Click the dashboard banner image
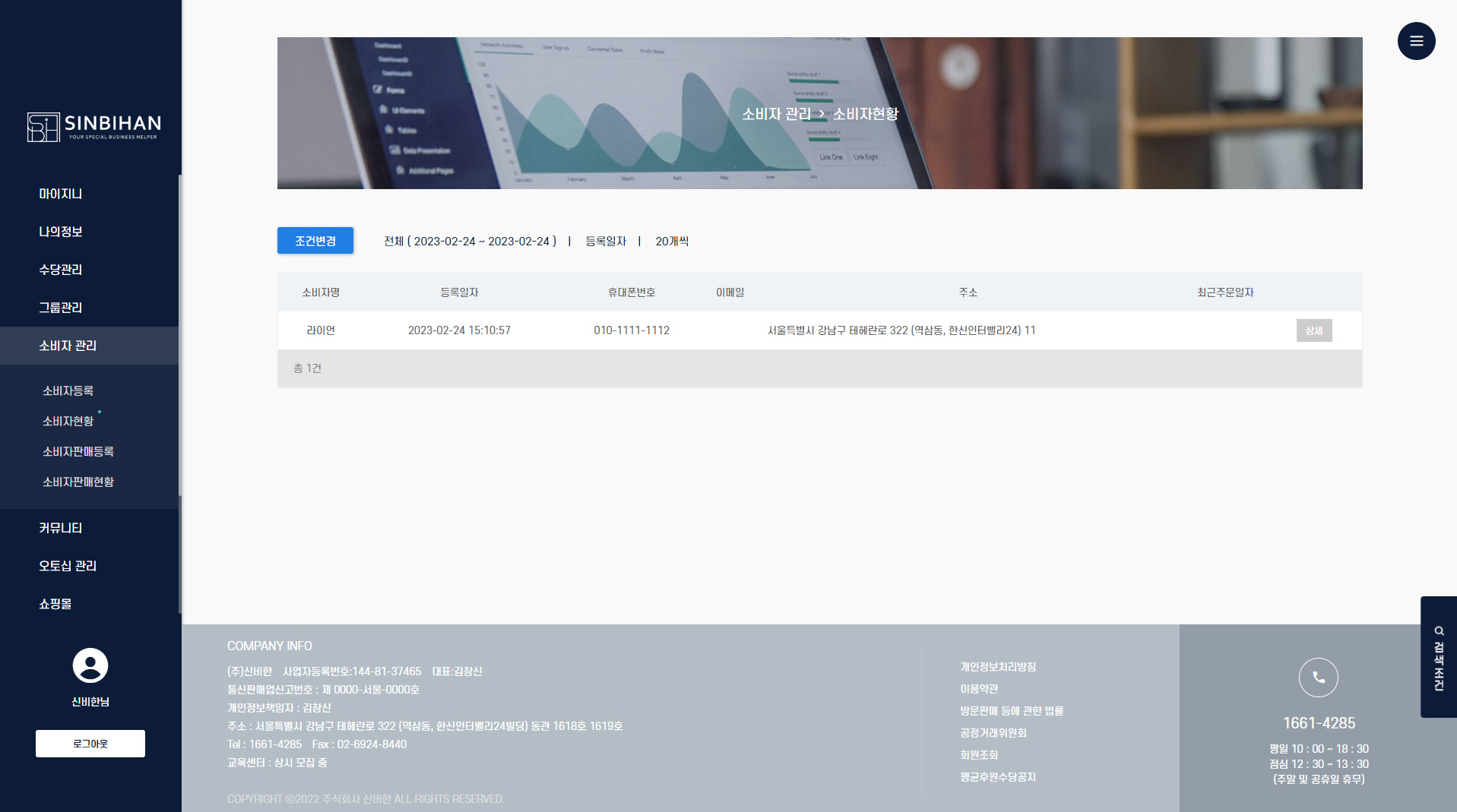 (x=819, y=113)
